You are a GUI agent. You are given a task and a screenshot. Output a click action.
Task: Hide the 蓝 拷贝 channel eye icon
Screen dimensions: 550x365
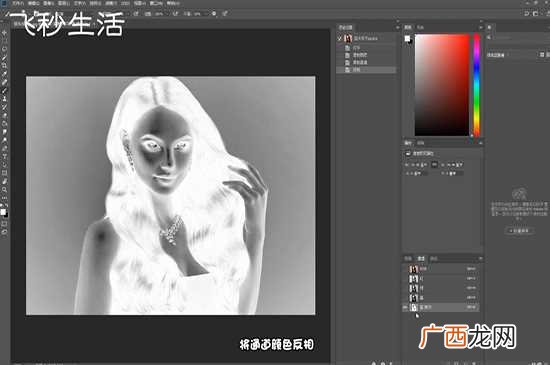point(405,307)
